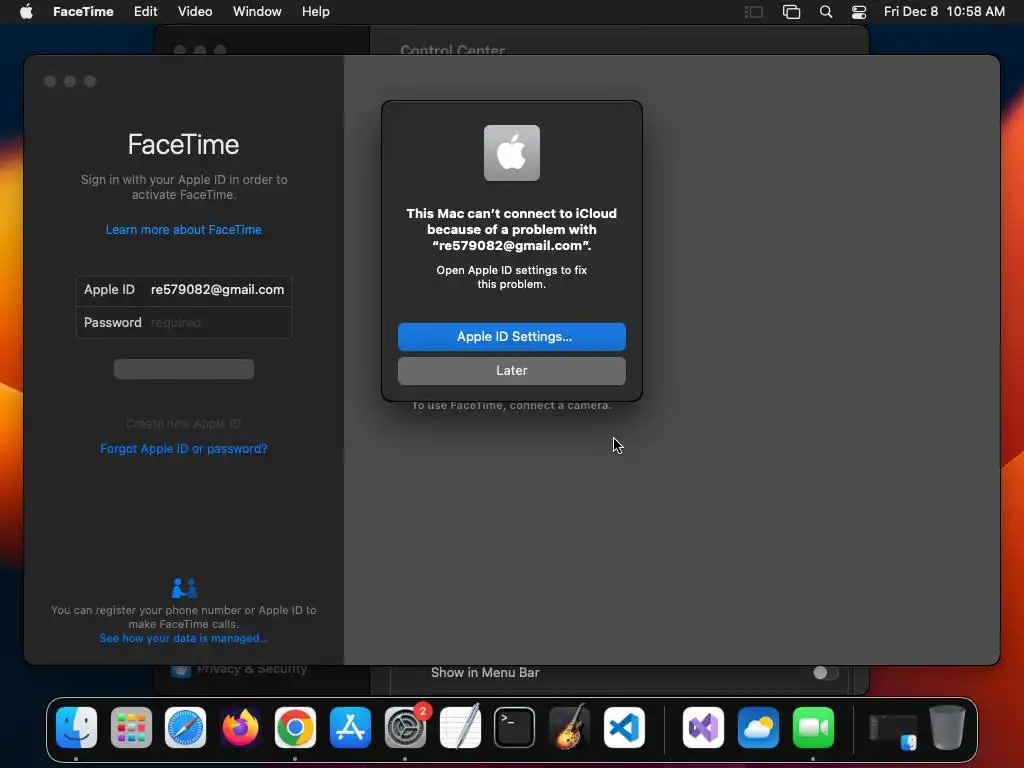Click Control Center title in Settings window
The width and height of the screenshot is (1024, 768).
pos(452,50)
